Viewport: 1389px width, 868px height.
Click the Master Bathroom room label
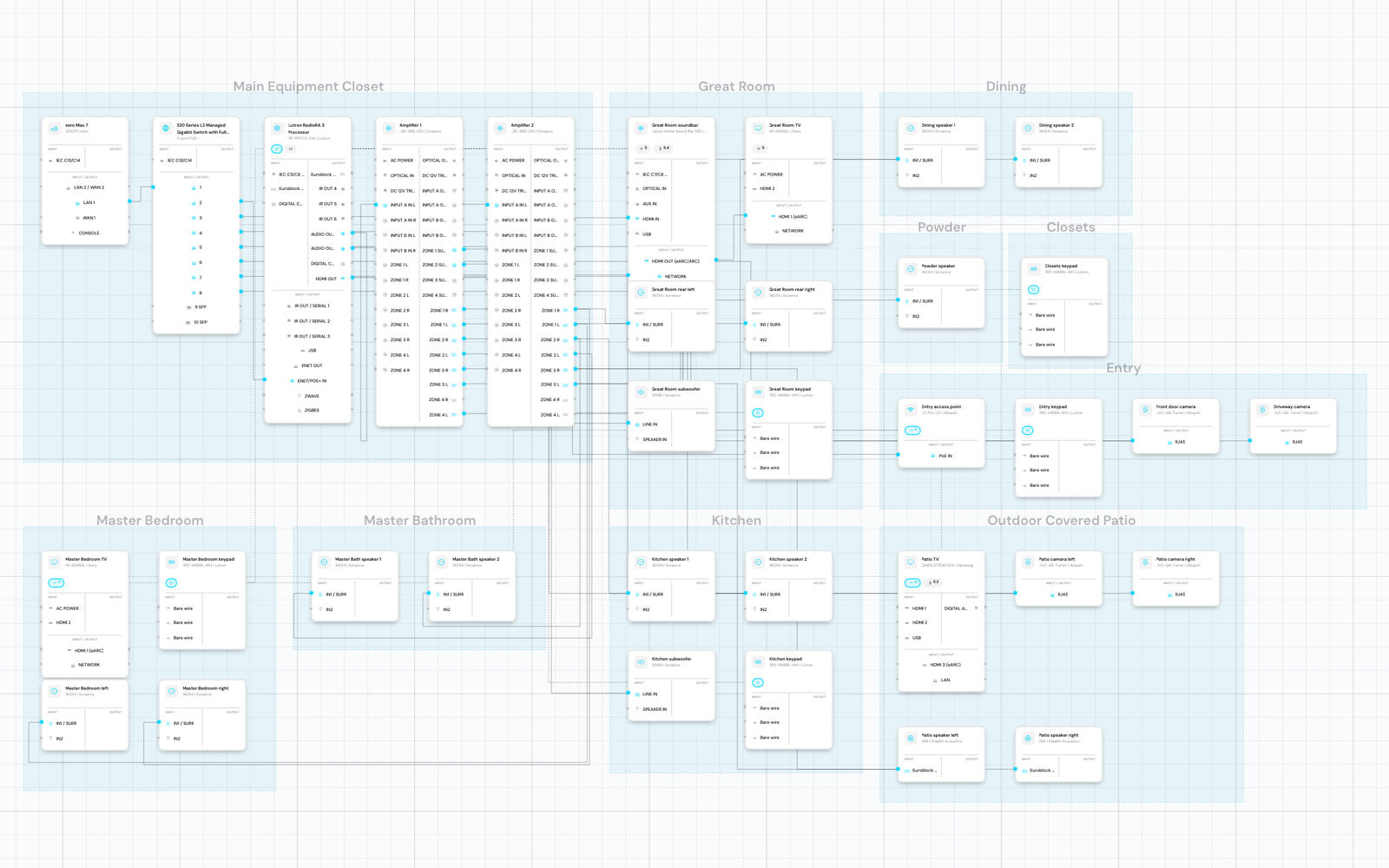point(419,520)
